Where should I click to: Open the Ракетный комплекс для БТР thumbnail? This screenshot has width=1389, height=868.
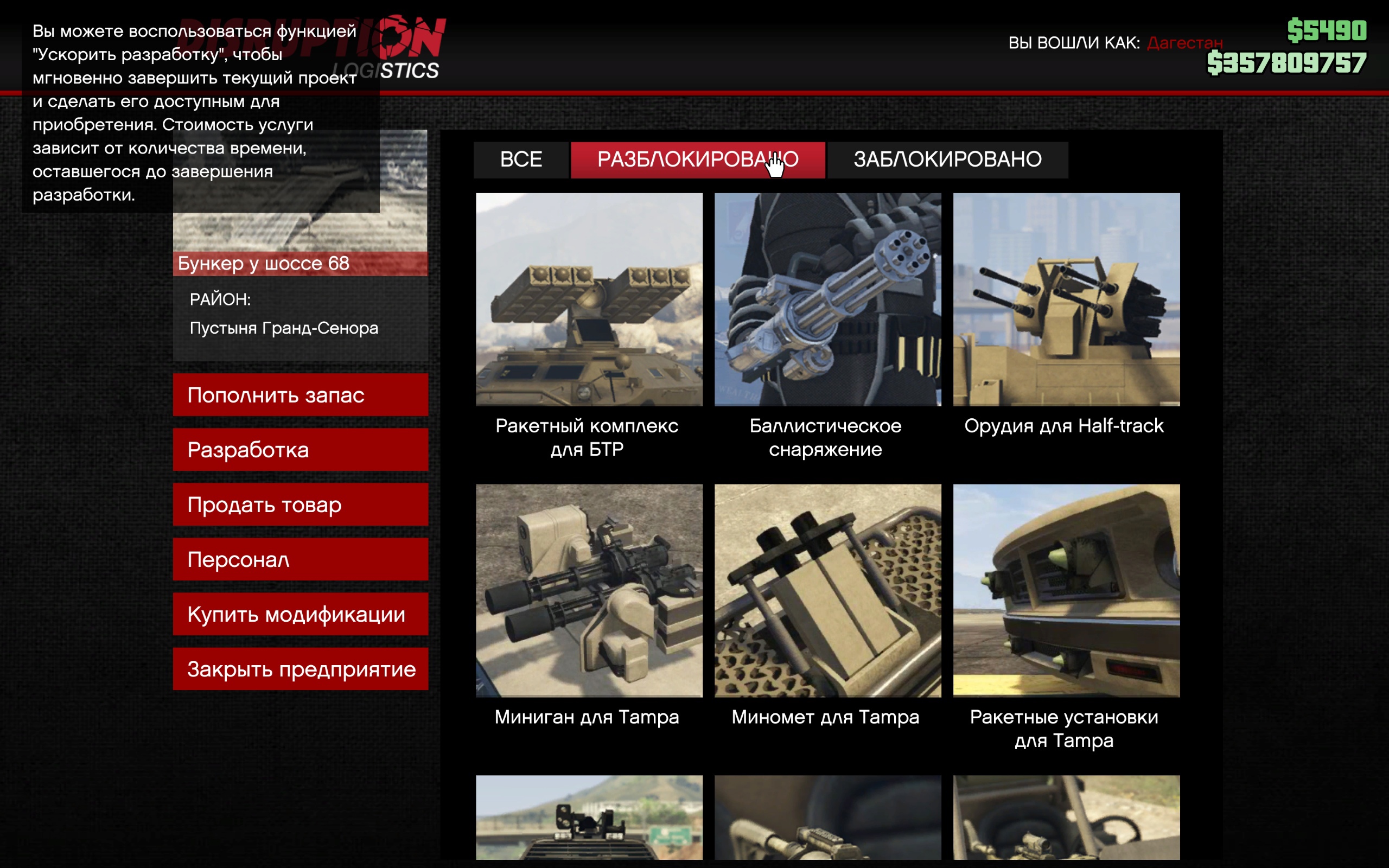[589, 299]
